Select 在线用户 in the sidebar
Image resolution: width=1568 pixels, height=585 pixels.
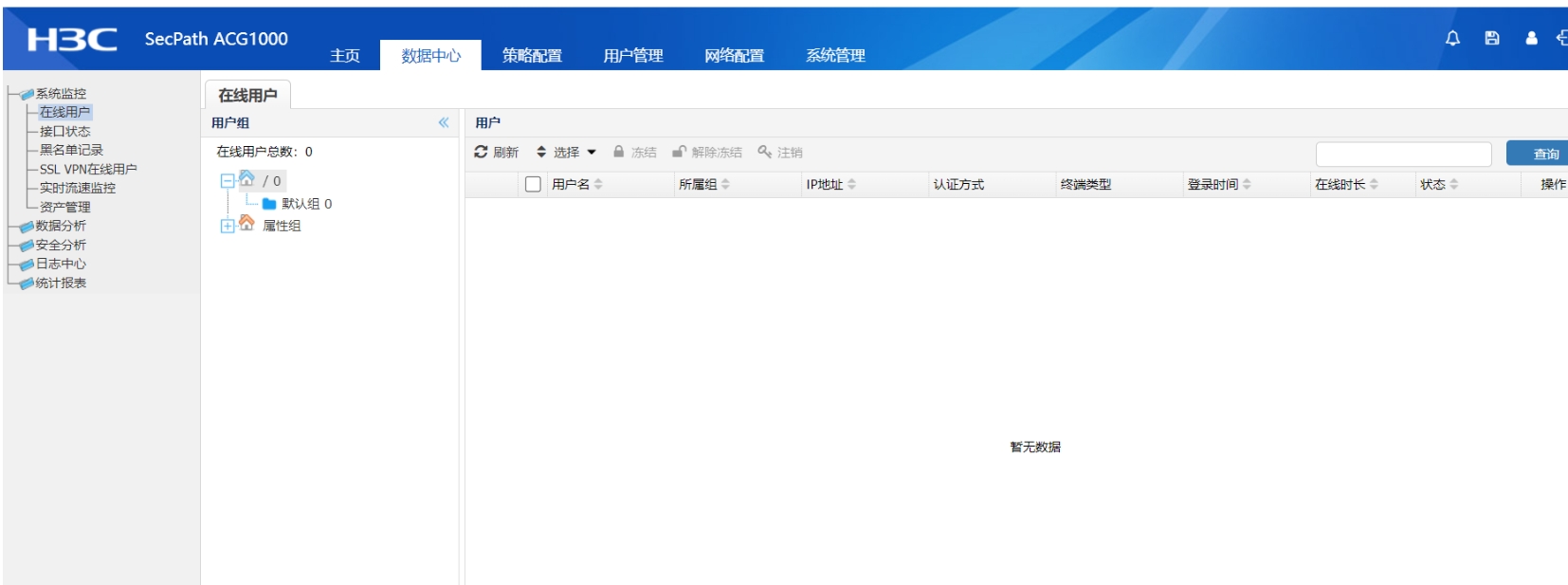64,112
